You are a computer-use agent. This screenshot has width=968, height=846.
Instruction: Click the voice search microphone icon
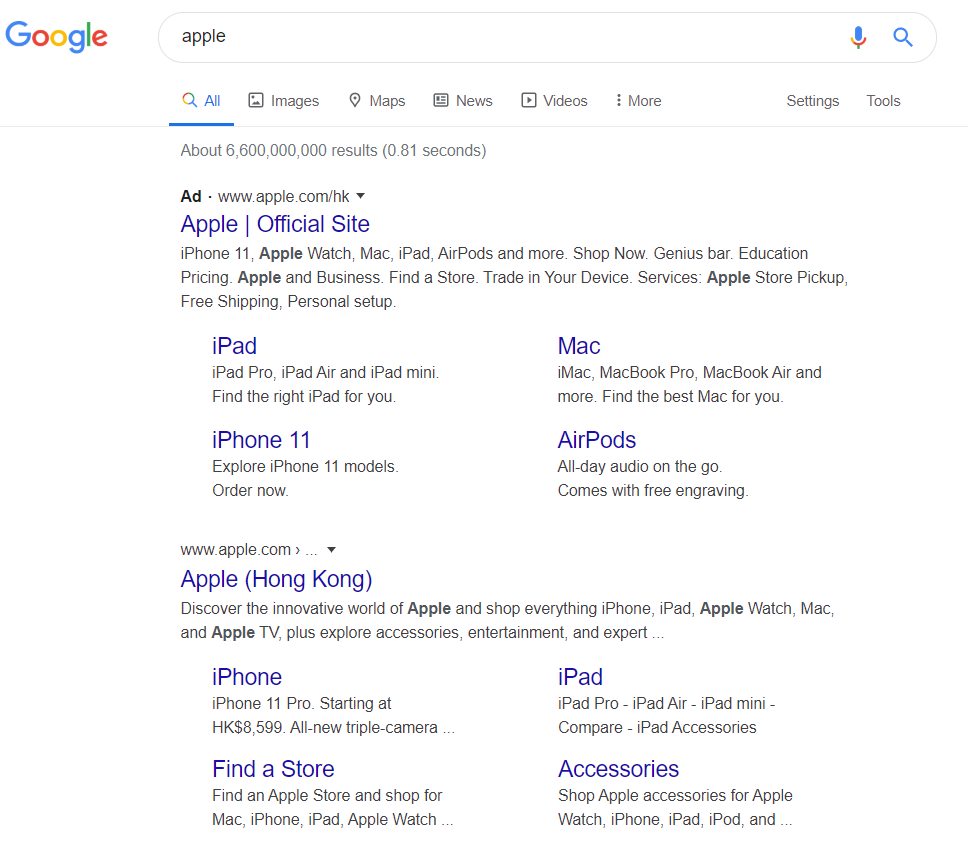tap(857, 37)
